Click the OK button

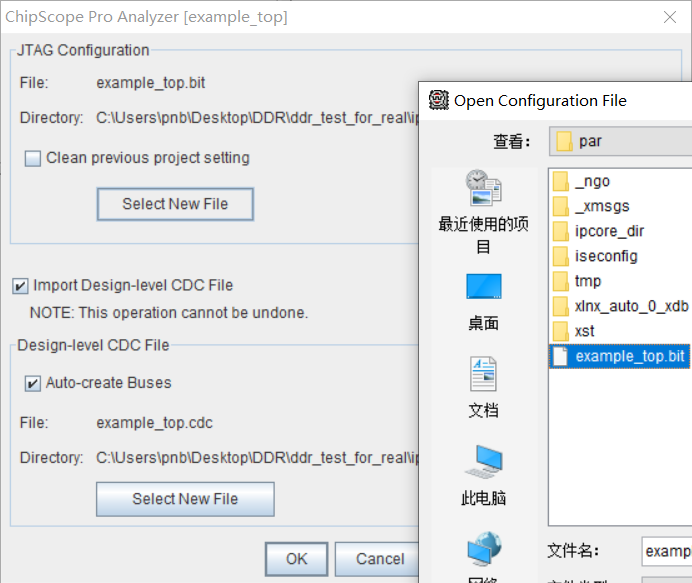[297, 559]
